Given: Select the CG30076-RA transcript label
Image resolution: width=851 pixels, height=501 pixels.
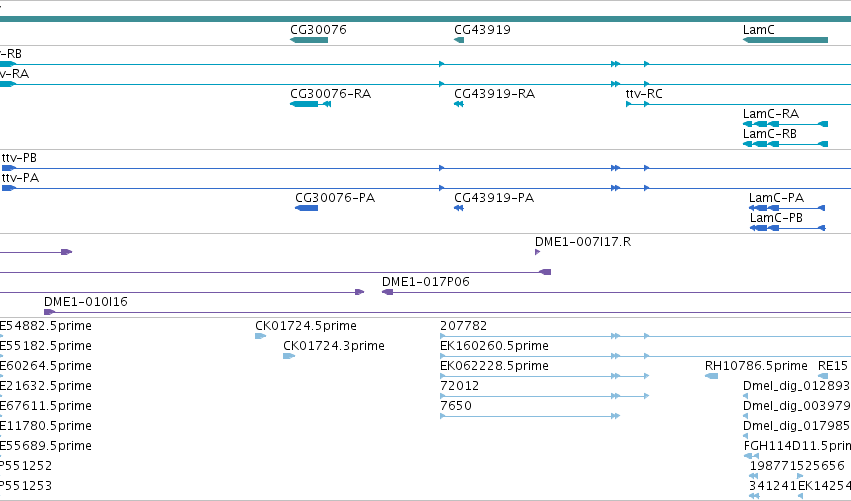Looking at the screenshot, I should pyautogui.click(x=331, y=94).
